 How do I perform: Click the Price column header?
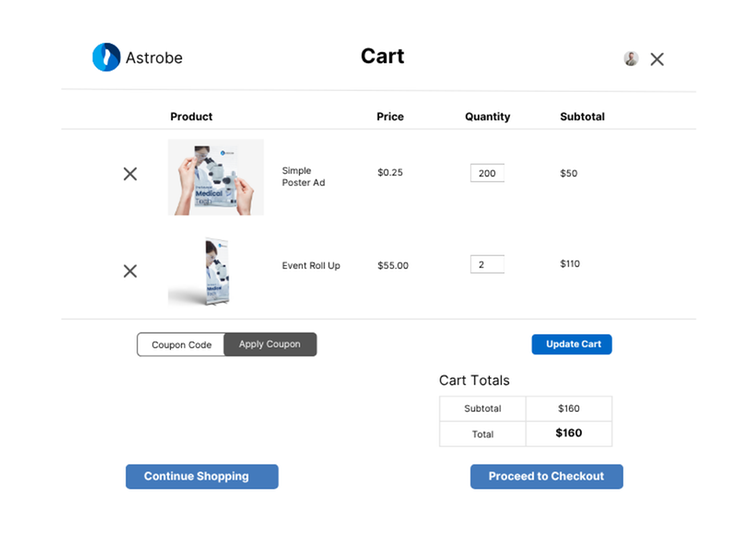click(x=390, y=117)
